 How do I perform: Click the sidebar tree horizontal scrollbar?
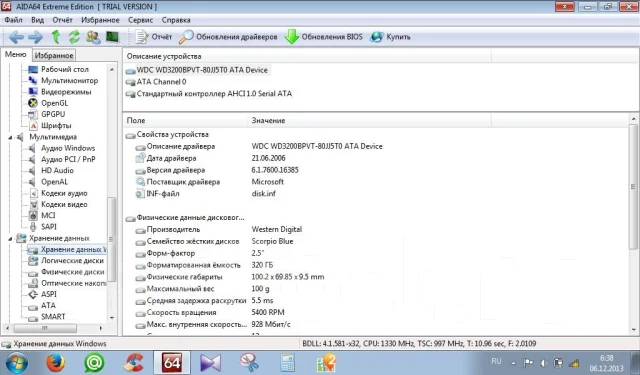point(45,328)
